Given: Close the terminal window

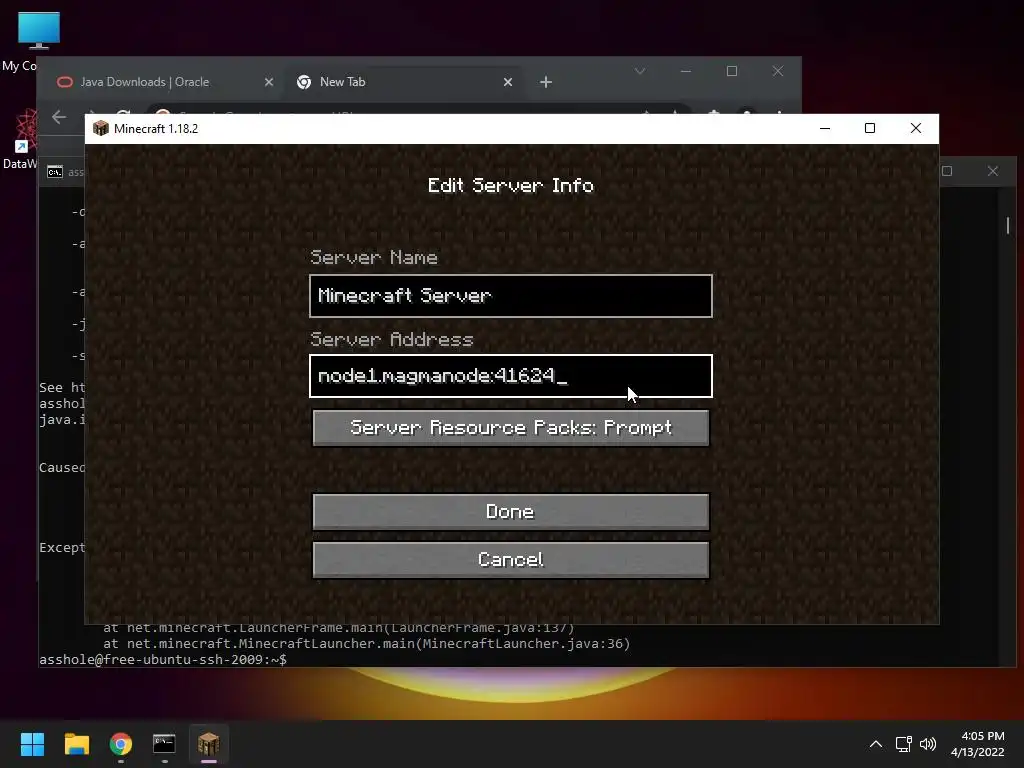Looking at the screenshot, I should 993,171.
